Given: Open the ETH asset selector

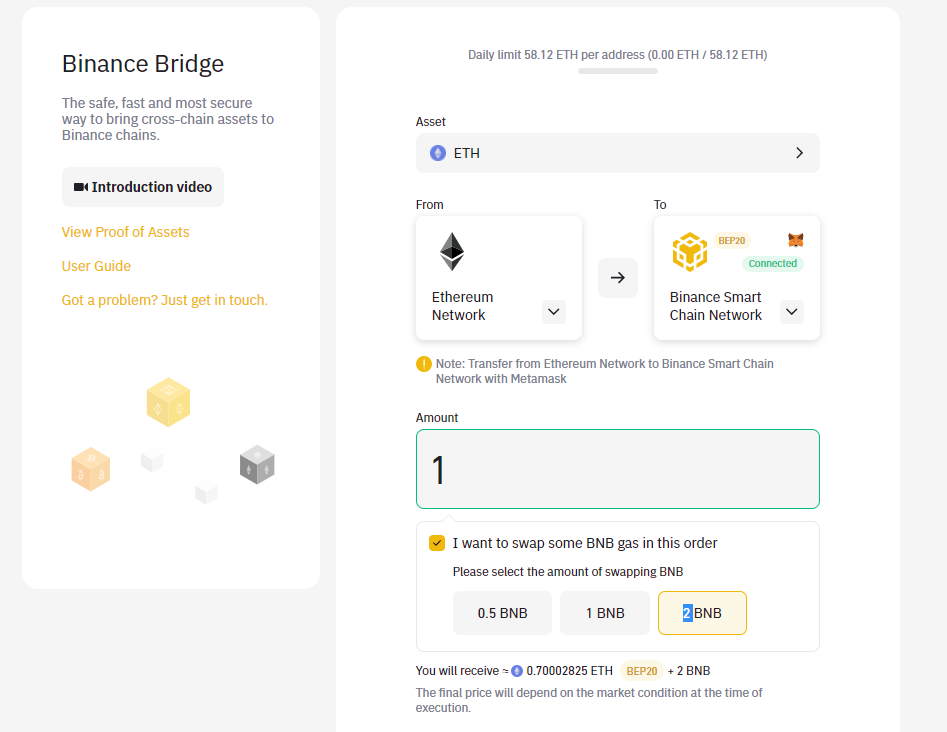Looking at the screenshot, I should (x=618, y=153).
